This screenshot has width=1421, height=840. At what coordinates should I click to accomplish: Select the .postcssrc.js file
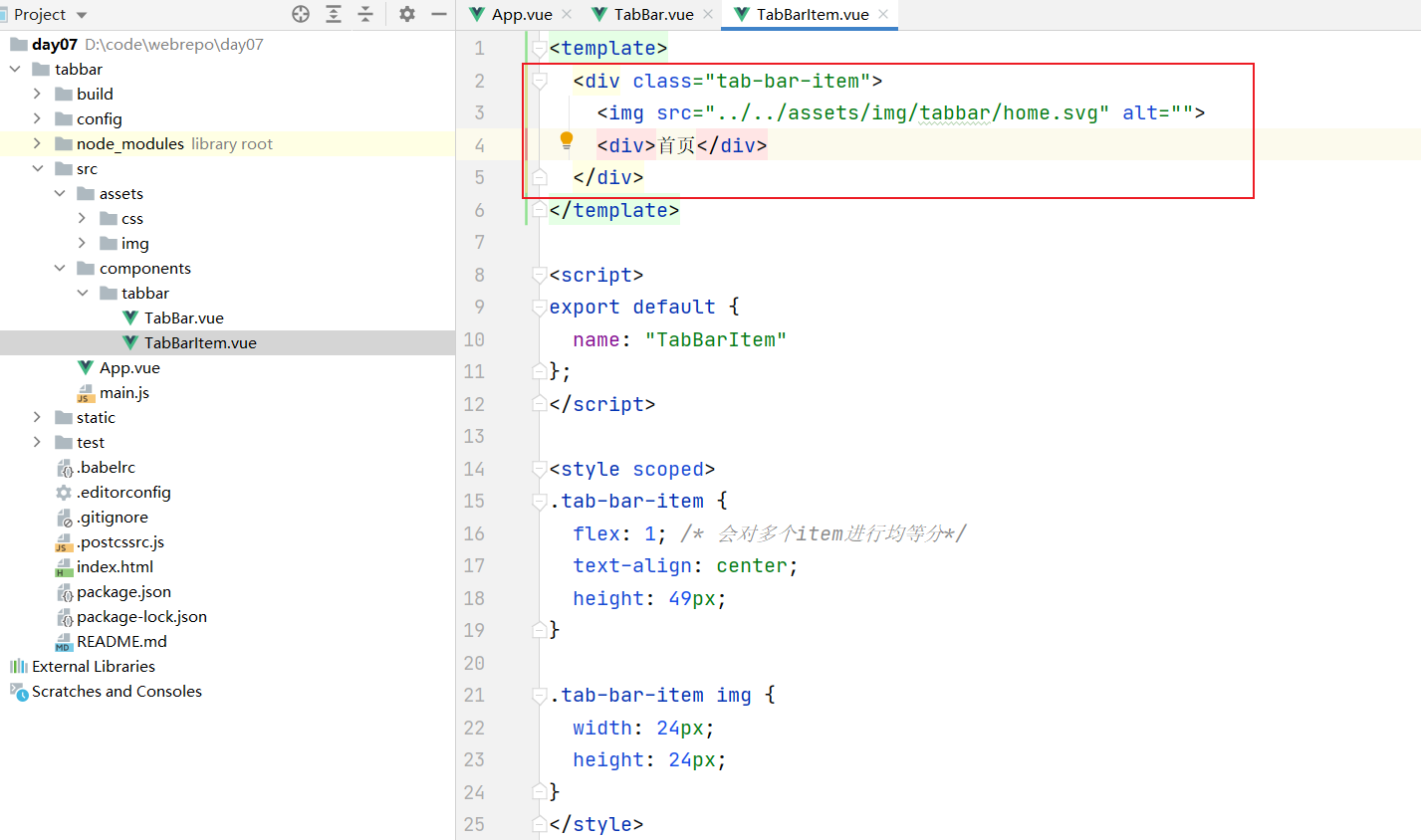(x=120, y=541)
